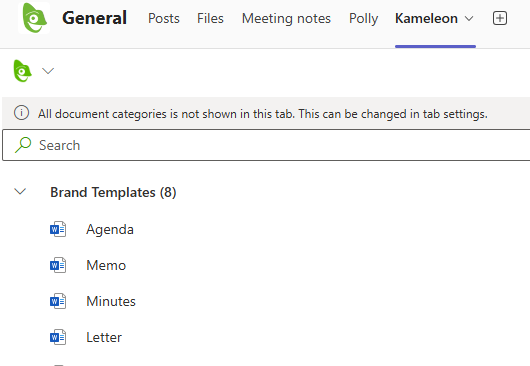Select the Polly tab
This screenshot has height=366, width=530.
pyautogui.click(x=363, y=18)
